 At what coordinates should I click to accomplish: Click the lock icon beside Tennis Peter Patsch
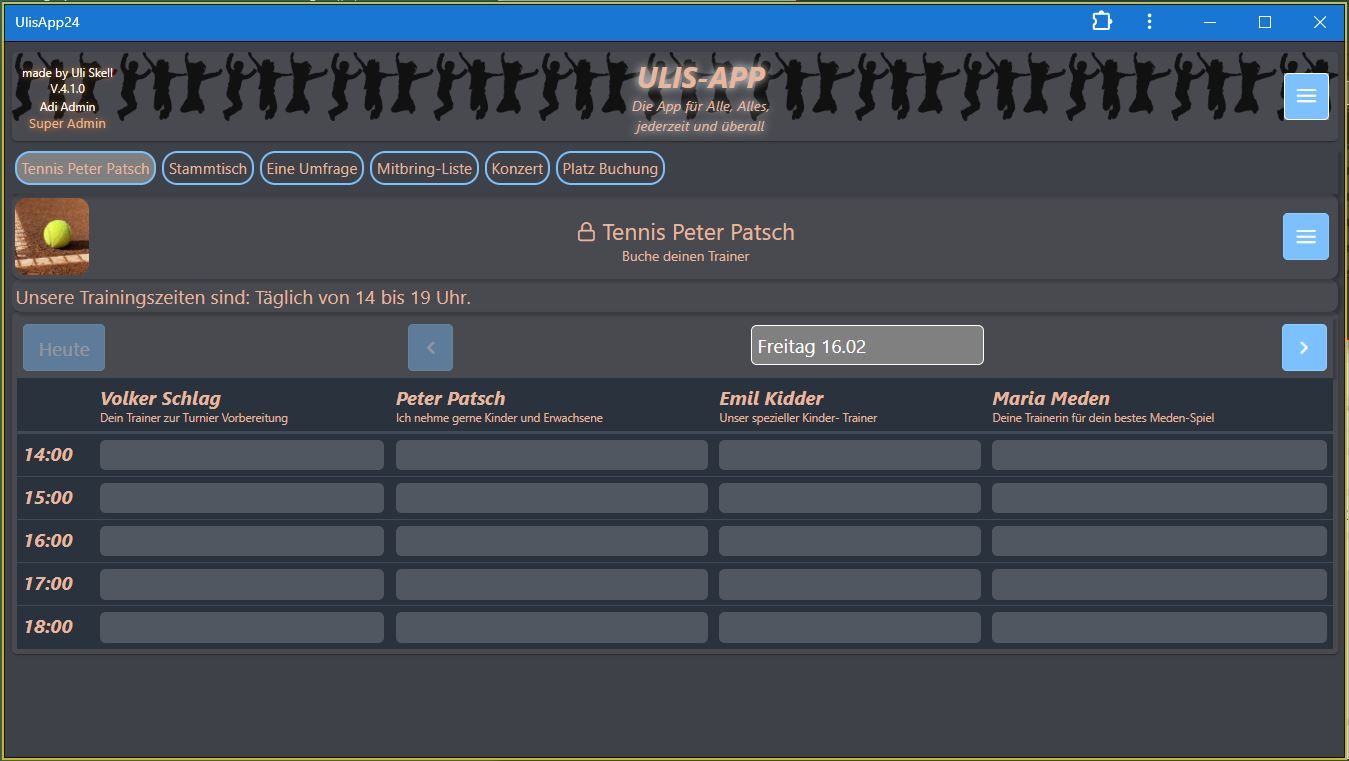coord(586,232)
